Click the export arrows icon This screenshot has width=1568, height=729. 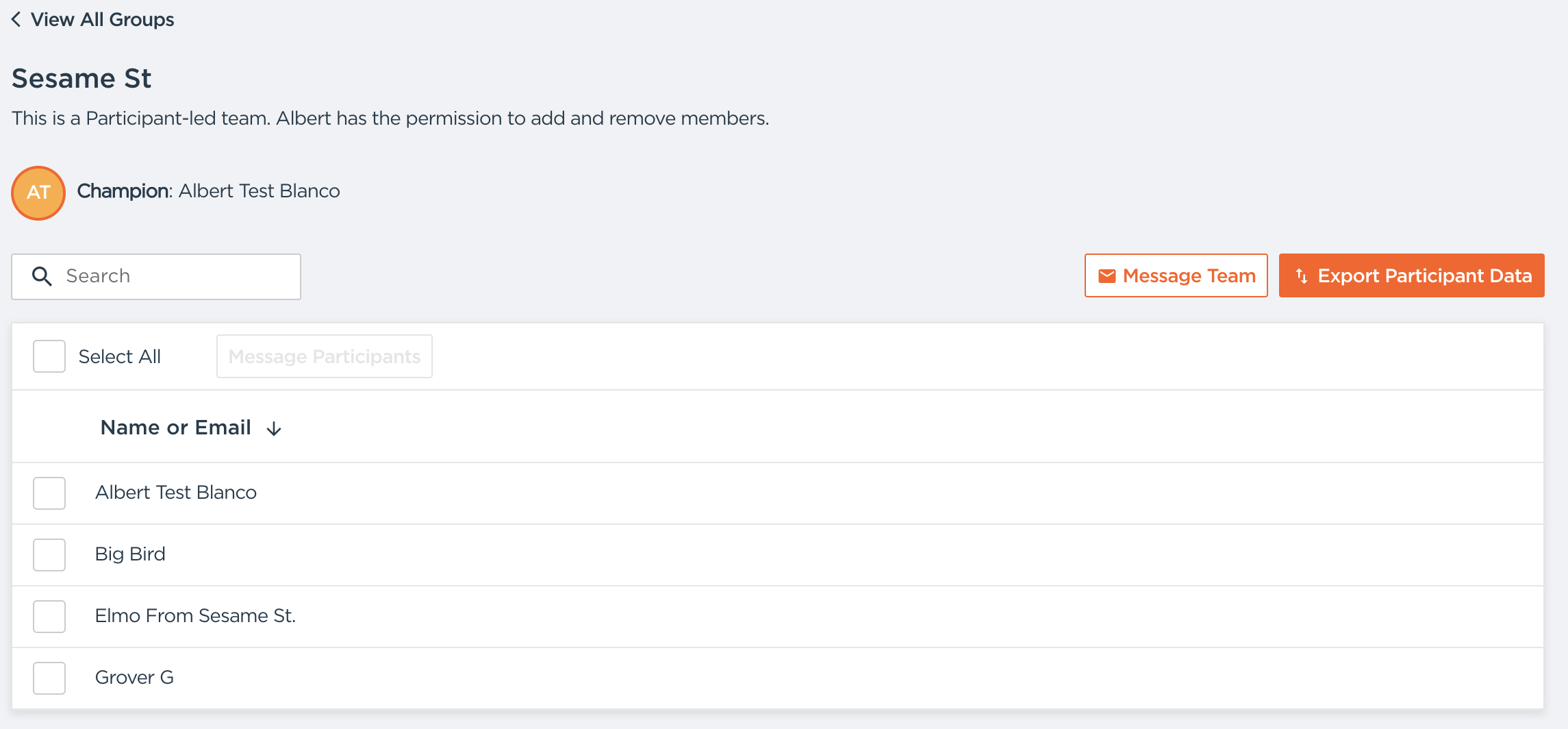1301,275
